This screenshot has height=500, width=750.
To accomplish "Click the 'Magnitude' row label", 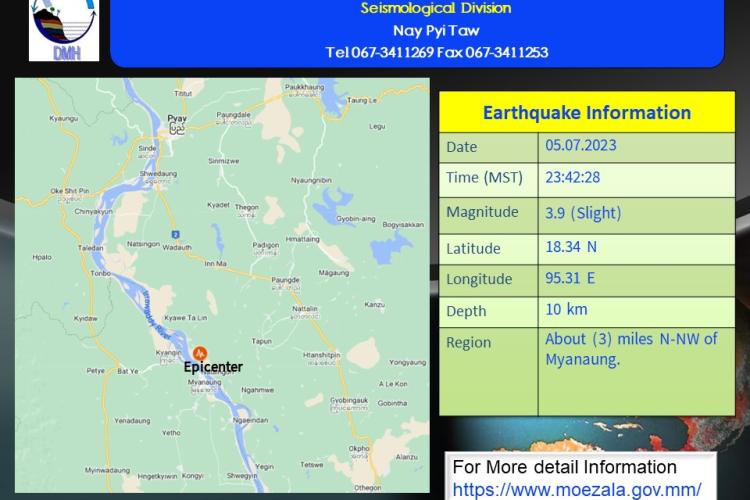I will (482, 212).
